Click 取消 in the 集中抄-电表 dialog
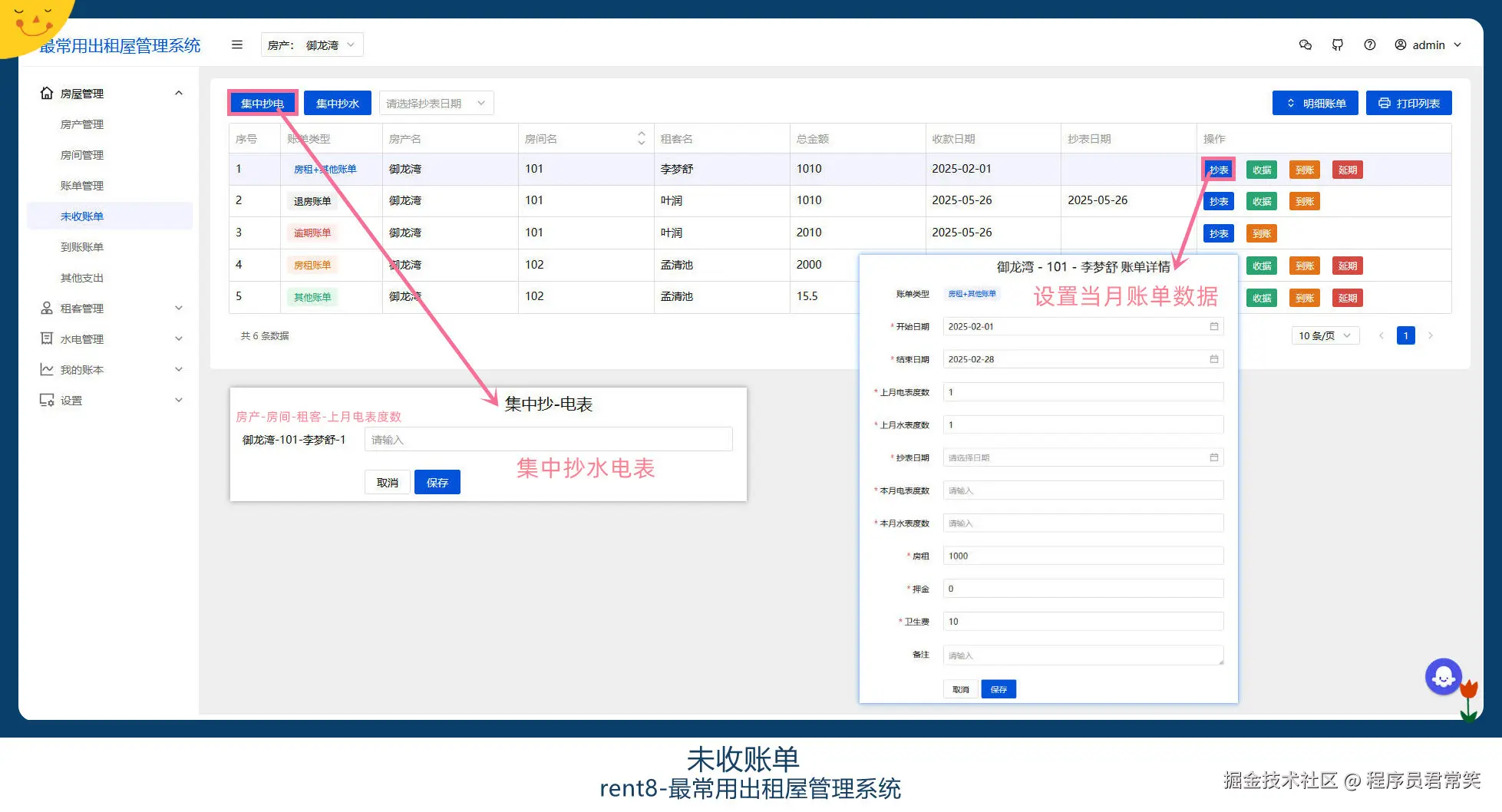 point(388,482)
